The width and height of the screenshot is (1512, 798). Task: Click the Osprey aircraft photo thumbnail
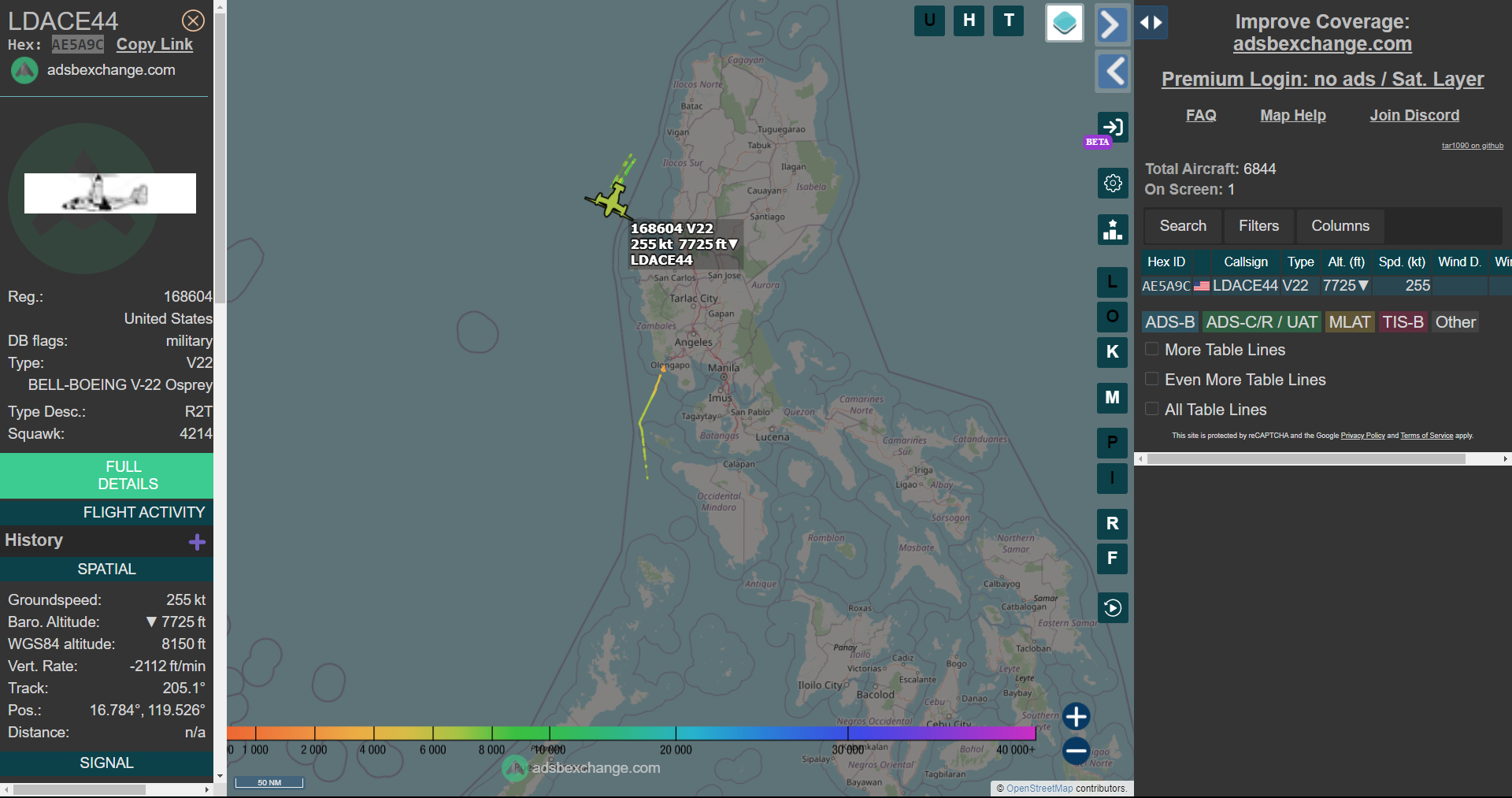point(110,193)
